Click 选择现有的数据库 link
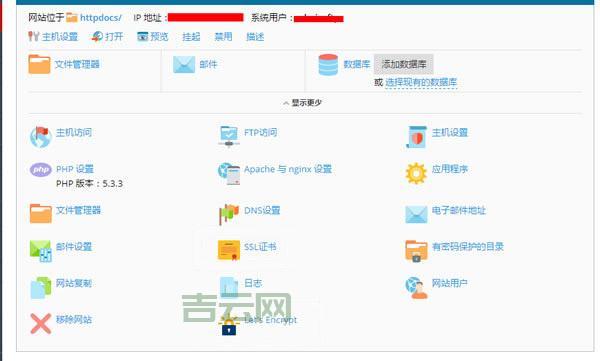Viewport: 600px width, 361px height. click(421, 82)
